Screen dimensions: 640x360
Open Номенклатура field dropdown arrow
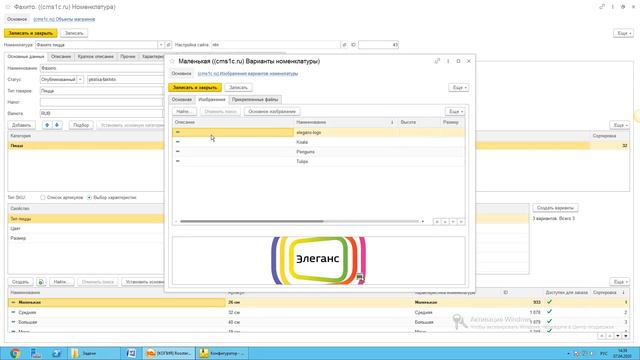pos(161,45)
